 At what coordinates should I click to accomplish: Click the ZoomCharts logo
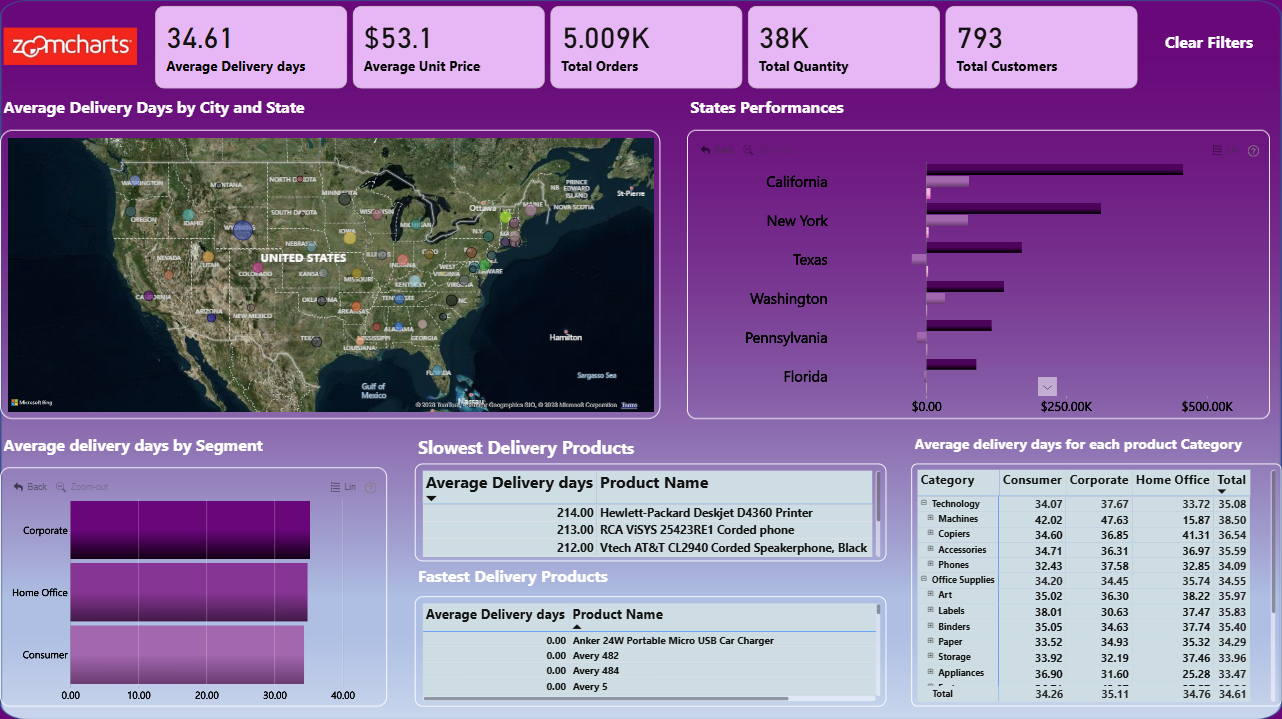(70, 46)
